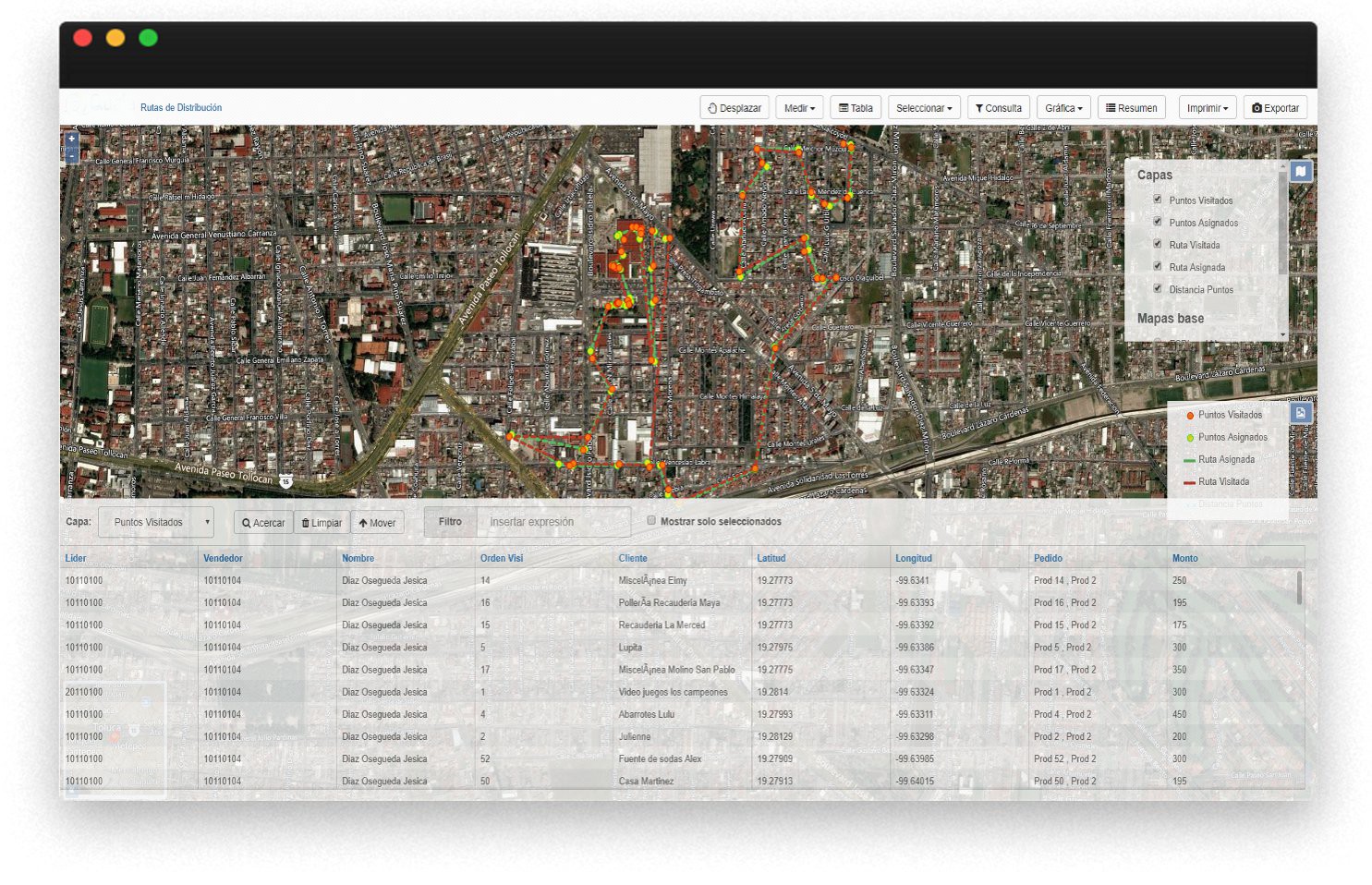Toggle the Ruta Asignada layer checkbox
The height and width of the screenshot is (885, 1372).
1157,266
